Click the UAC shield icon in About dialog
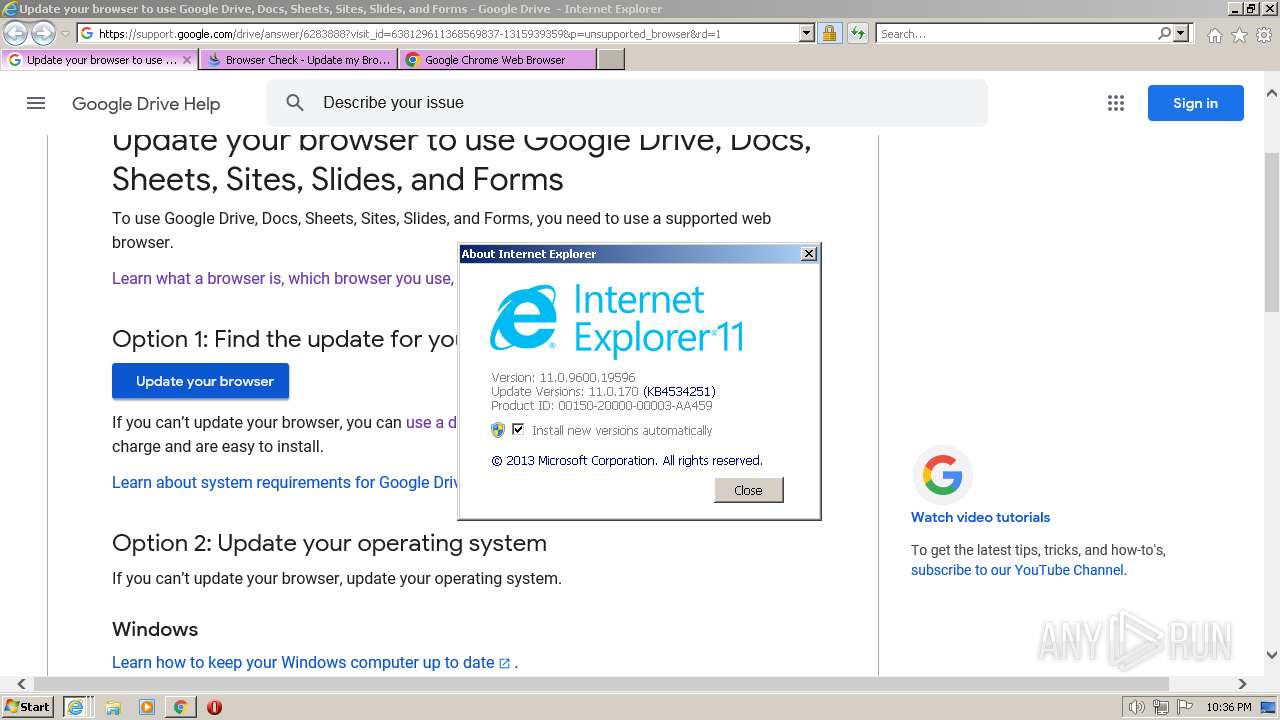The image size is (1280, 720). click(x=498, y=430)
